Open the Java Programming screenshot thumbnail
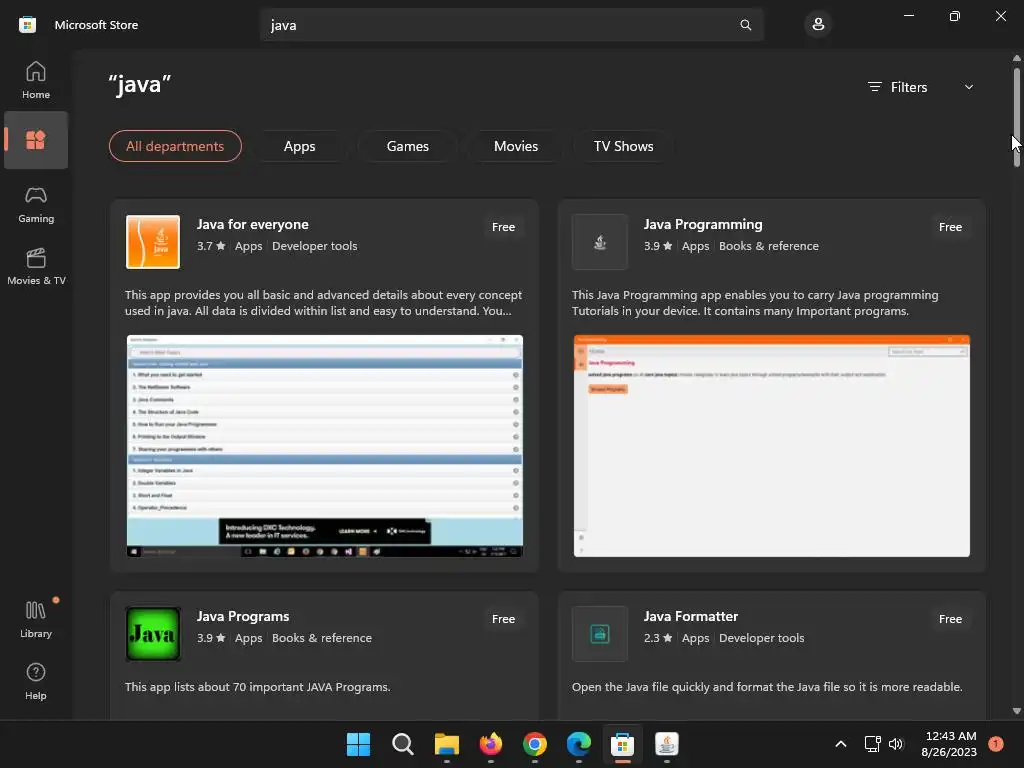The height and width of the screenshot is (768, 1024). tap(771, 446)
